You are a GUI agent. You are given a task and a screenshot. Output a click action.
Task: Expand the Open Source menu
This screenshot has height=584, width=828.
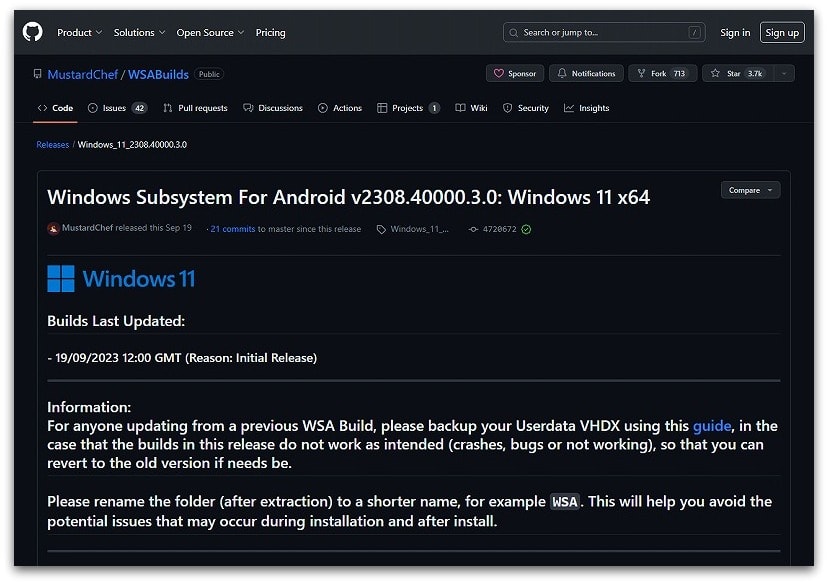210,33
